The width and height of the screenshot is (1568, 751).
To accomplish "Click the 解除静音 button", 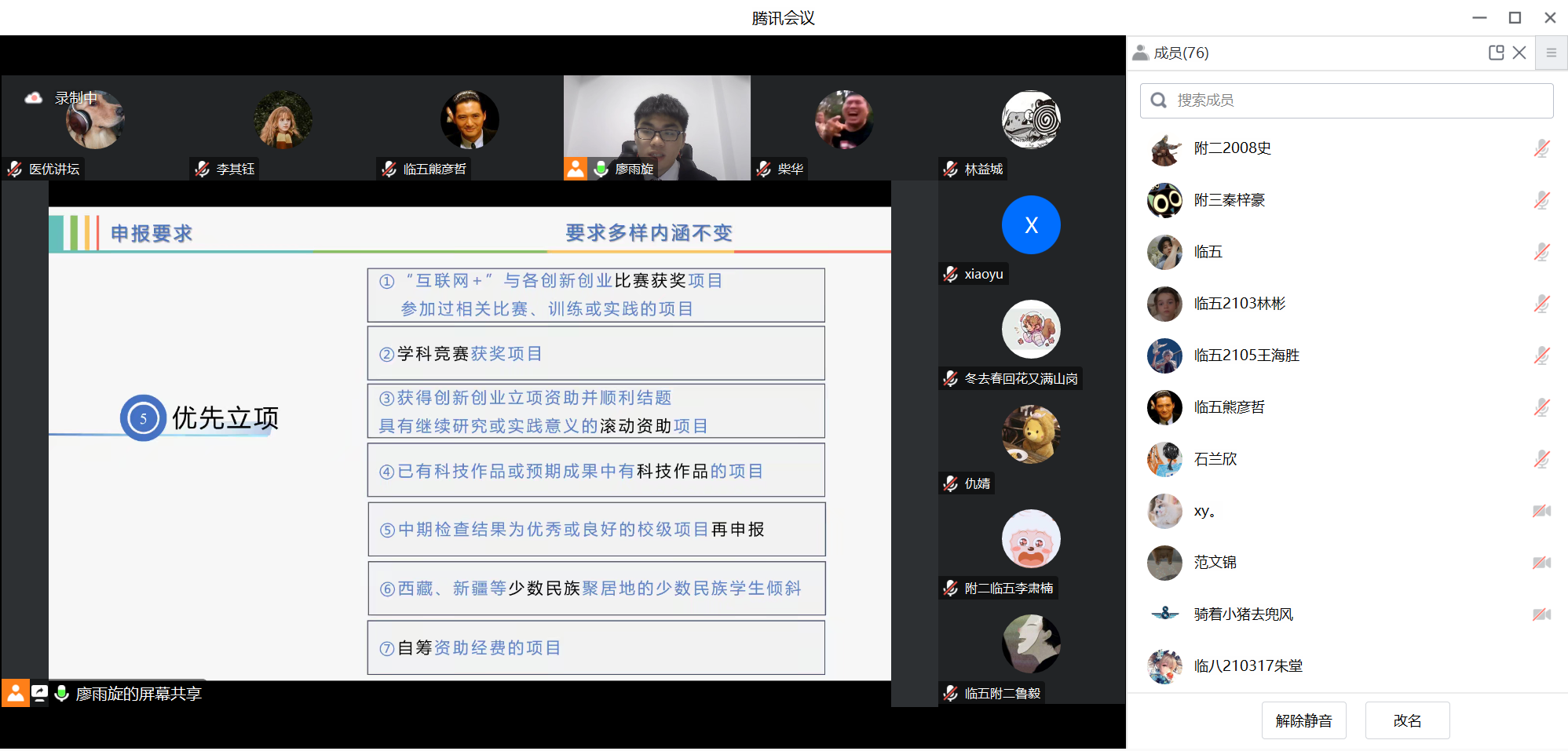I will point(1303,720).
